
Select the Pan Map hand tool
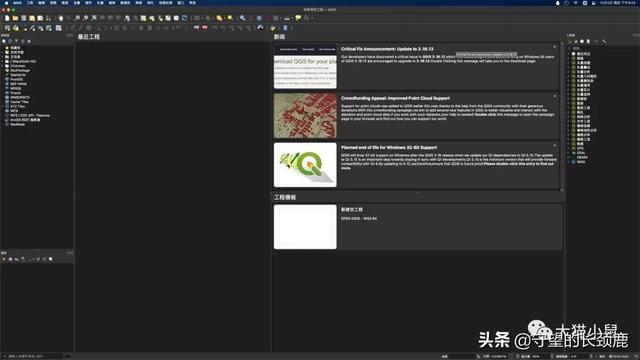[x=61, y=18]
